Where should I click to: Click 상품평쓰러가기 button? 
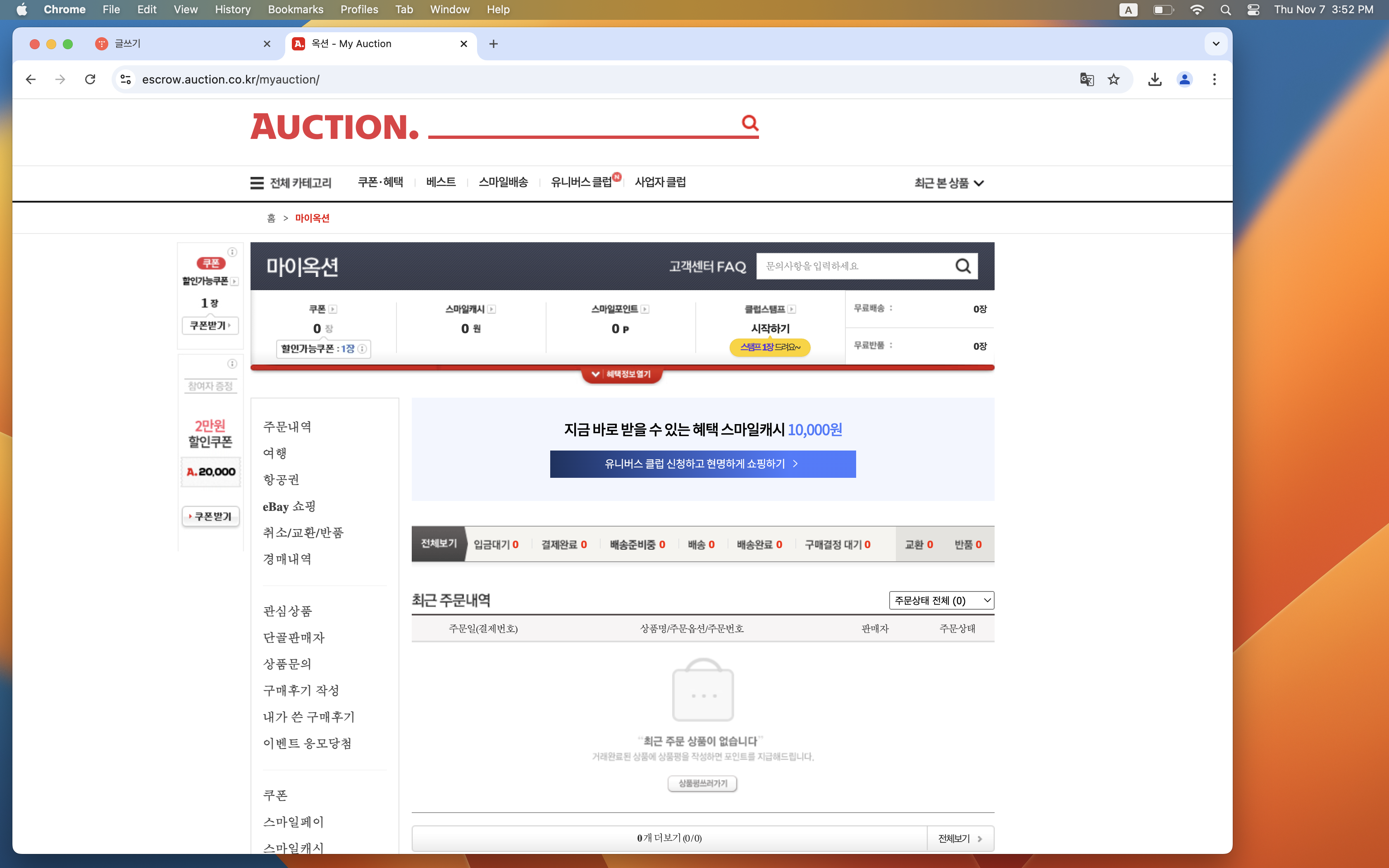(702, 783)
